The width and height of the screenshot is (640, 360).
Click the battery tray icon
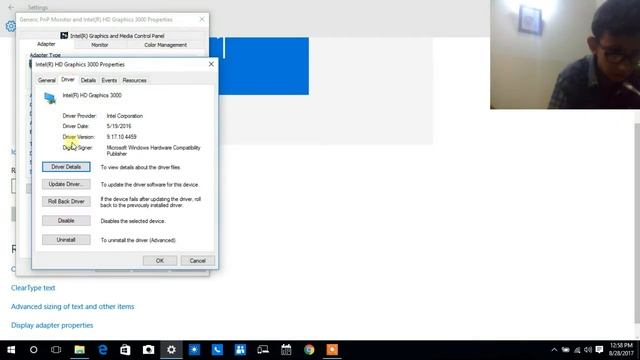coord(565,350)
